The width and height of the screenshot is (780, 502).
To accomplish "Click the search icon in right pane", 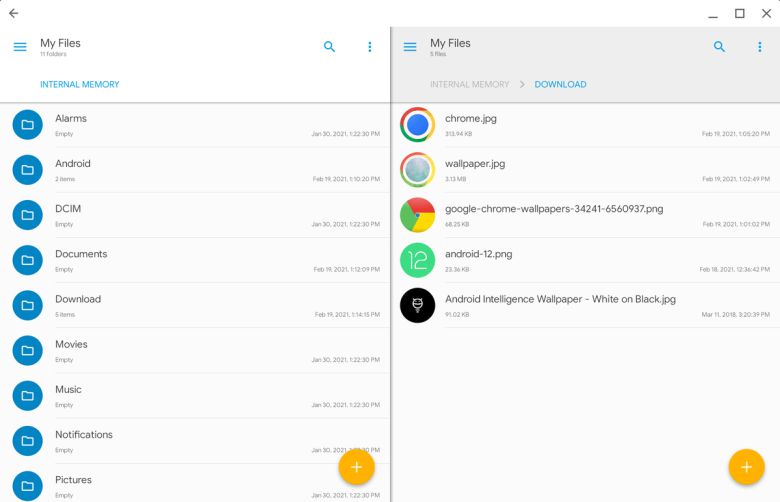I will 719,47.
